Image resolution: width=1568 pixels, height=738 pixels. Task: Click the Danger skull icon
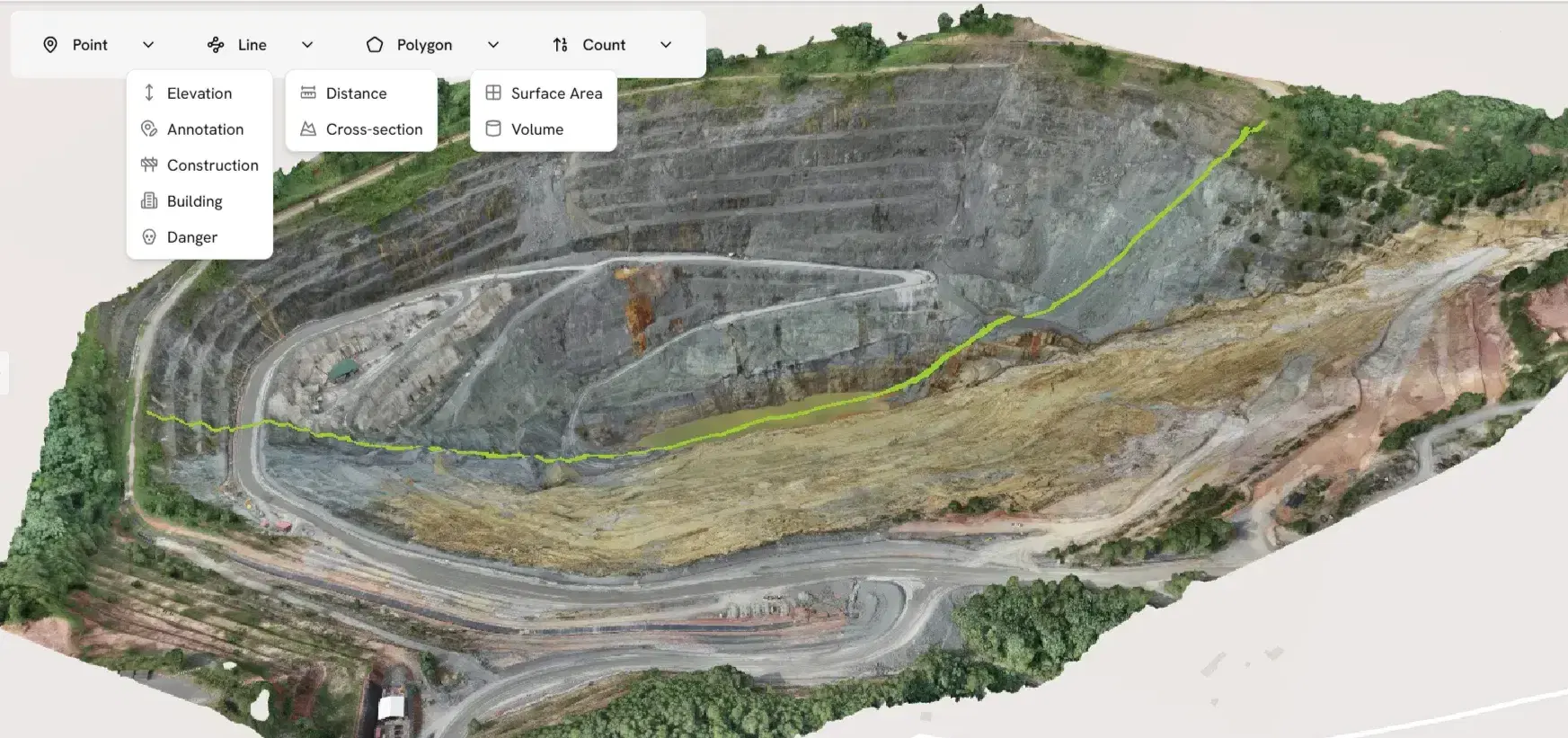point(149,237)
